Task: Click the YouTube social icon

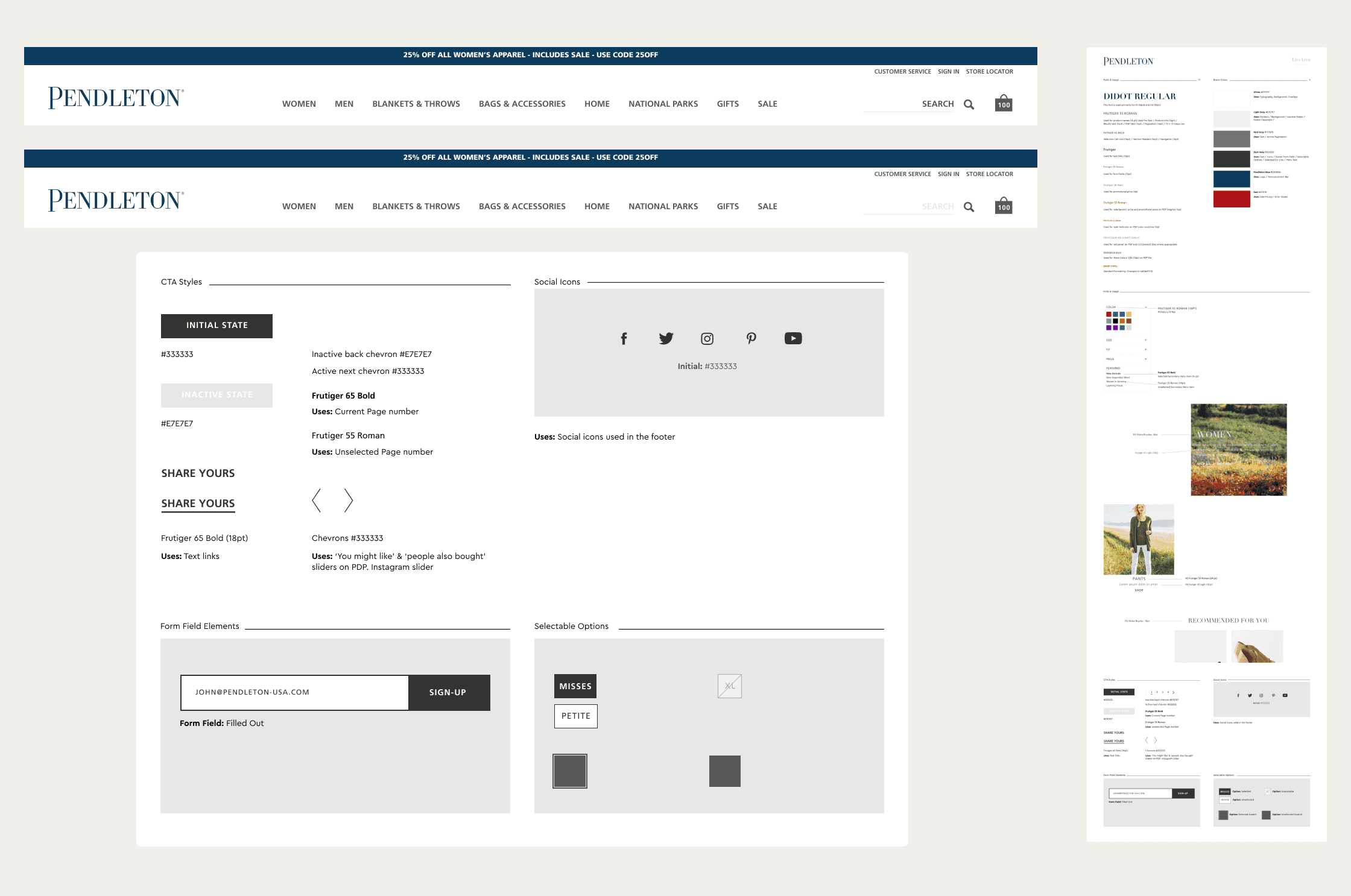Action: tap(793, 339)
